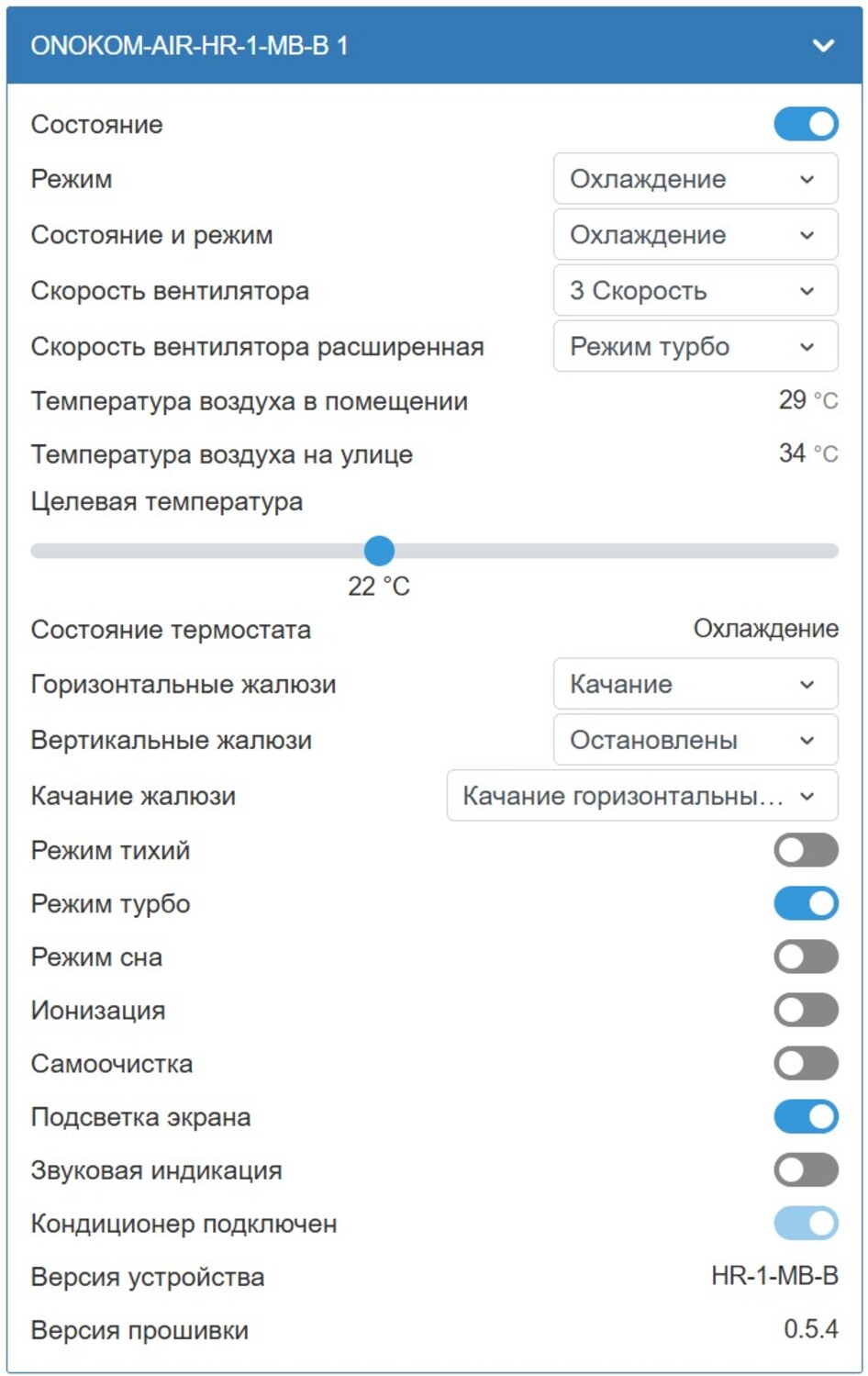This screenshot has height=1376, width=868.
Task: Open the Состояние и режим dropdown
Action: (x=696, y=234)
